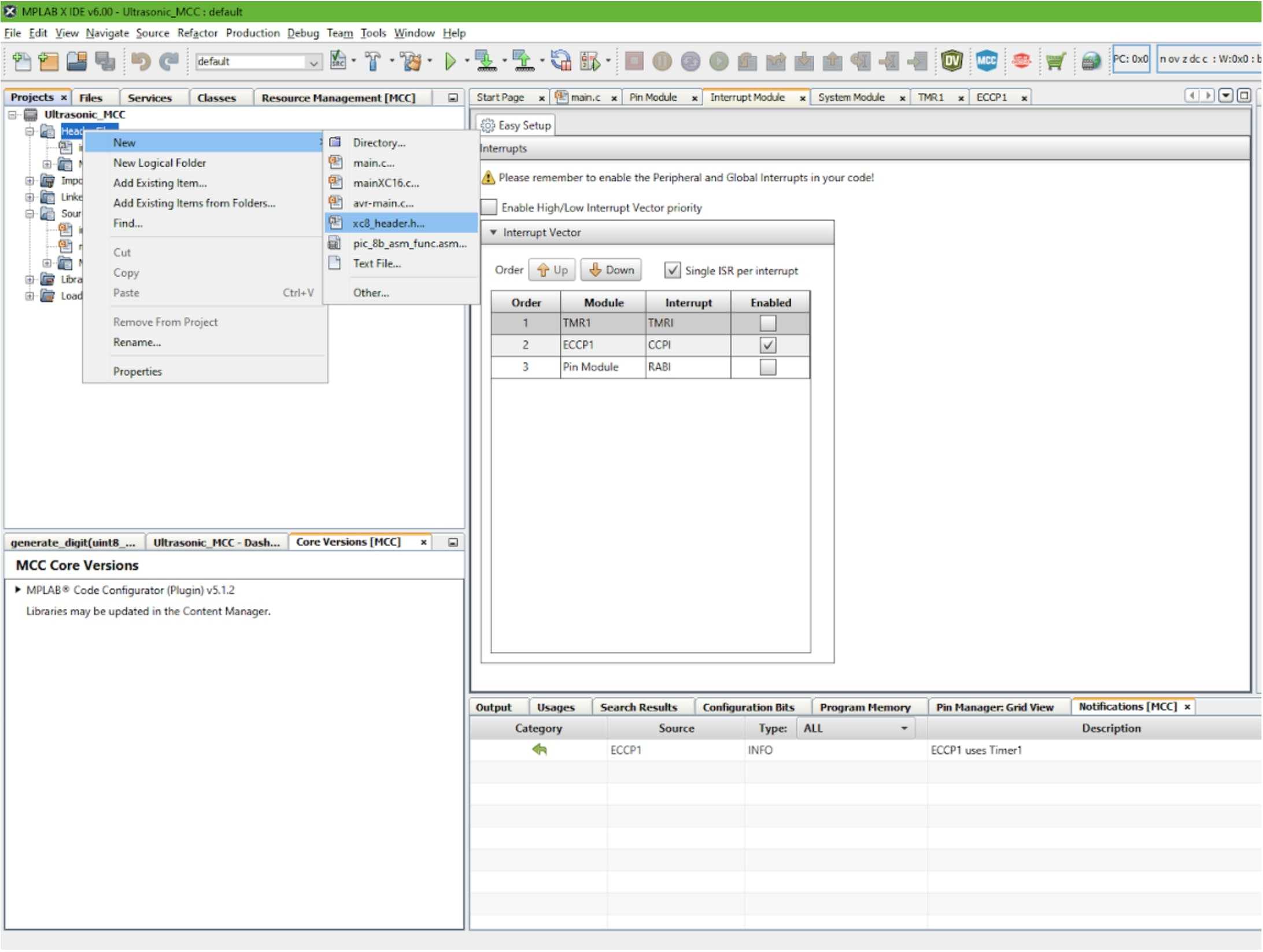Open the Tools menu
This screenshot has width=1263, height=952.
point(373,33)
